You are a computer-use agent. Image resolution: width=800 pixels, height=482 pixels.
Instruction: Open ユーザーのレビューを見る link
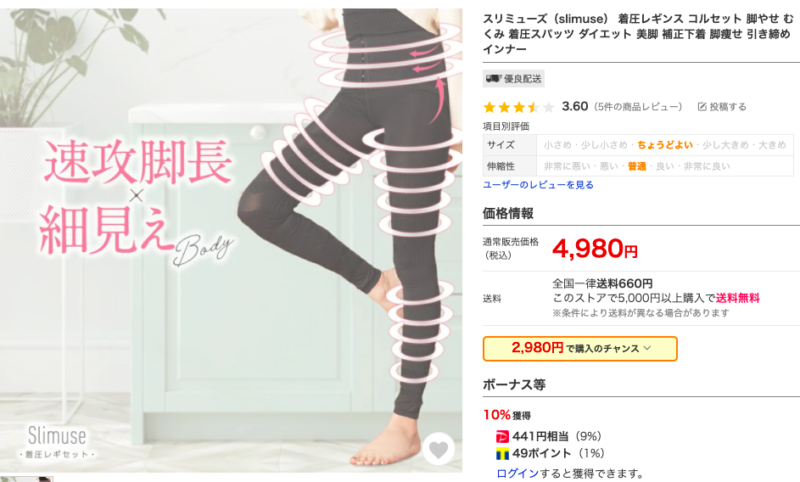pos(538,185)
